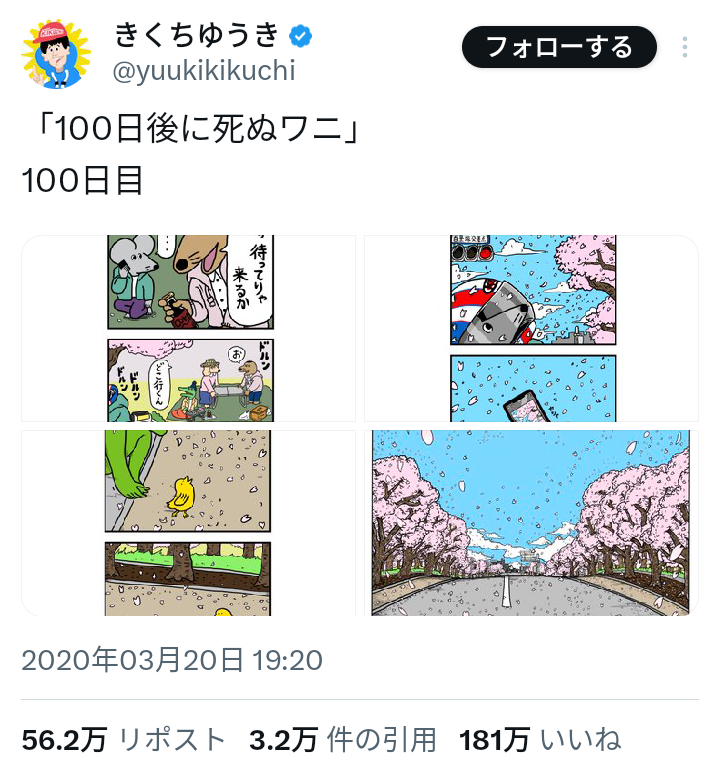View the 56.2万 リポスト list
The image size is (720, 776).
click(x=123, y=740)
